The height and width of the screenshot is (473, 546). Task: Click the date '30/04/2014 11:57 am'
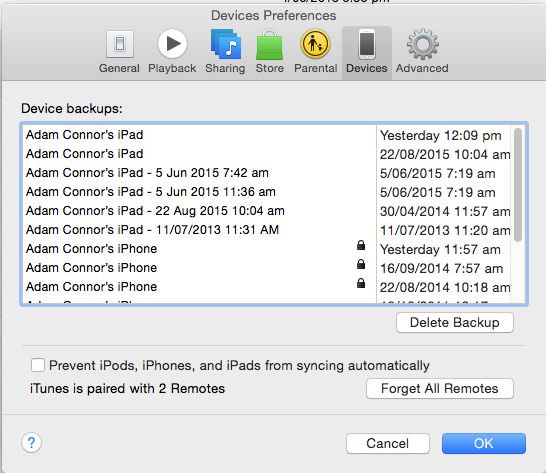[445, 211]
